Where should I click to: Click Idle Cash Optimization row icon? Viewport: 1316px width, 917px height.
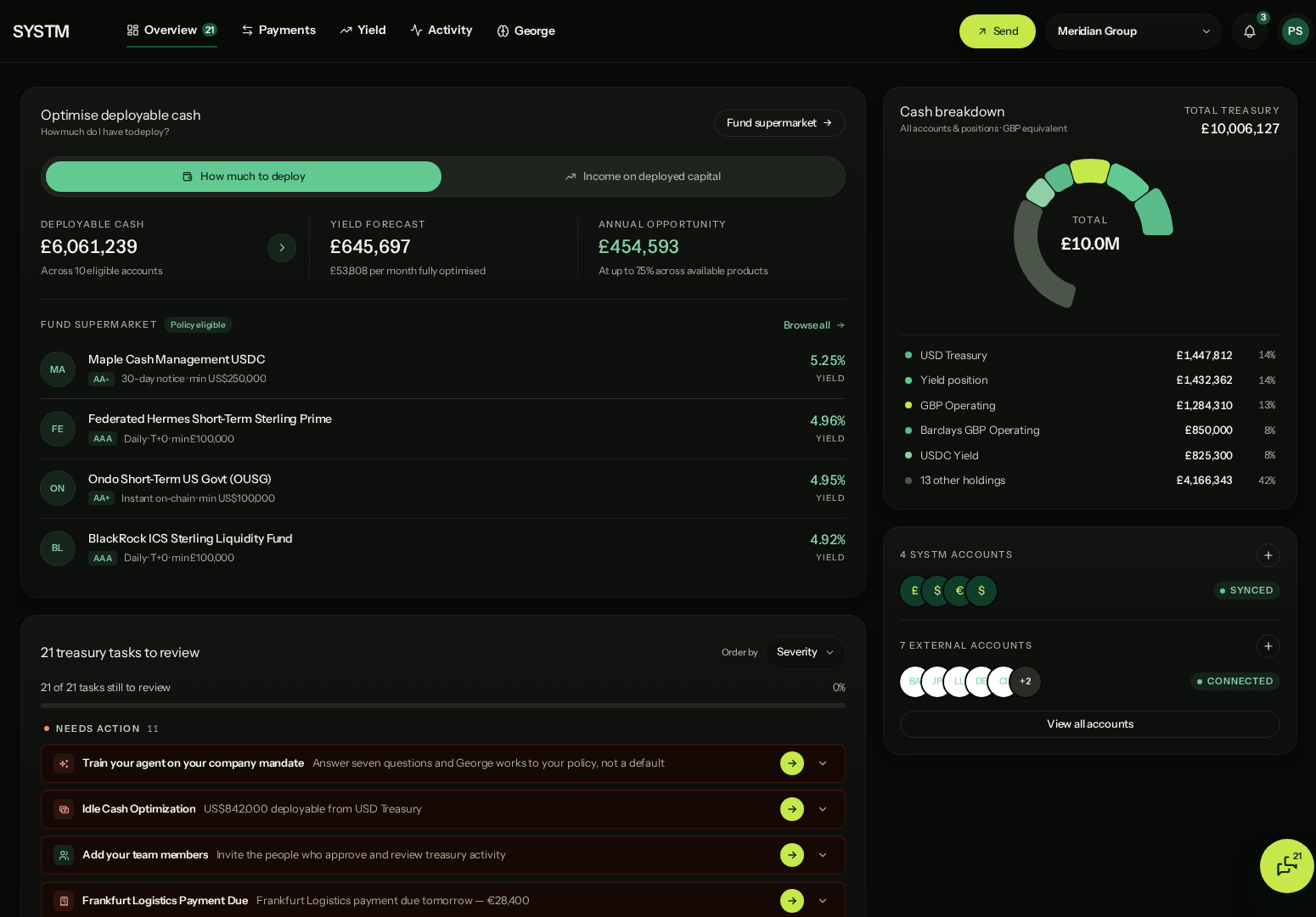tap(64, 809)
